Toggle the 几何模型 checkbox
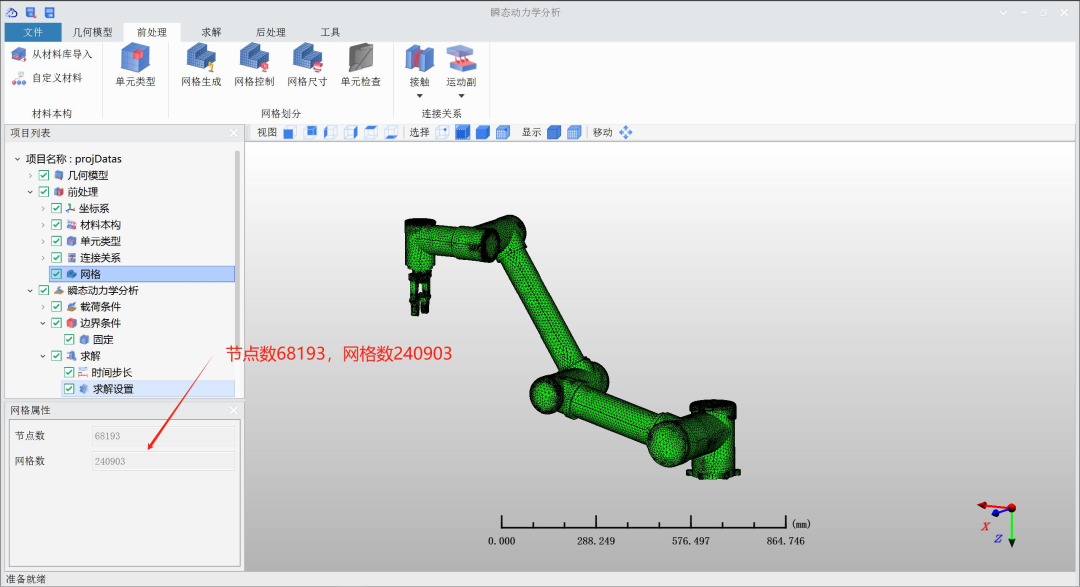 point(44,175)
